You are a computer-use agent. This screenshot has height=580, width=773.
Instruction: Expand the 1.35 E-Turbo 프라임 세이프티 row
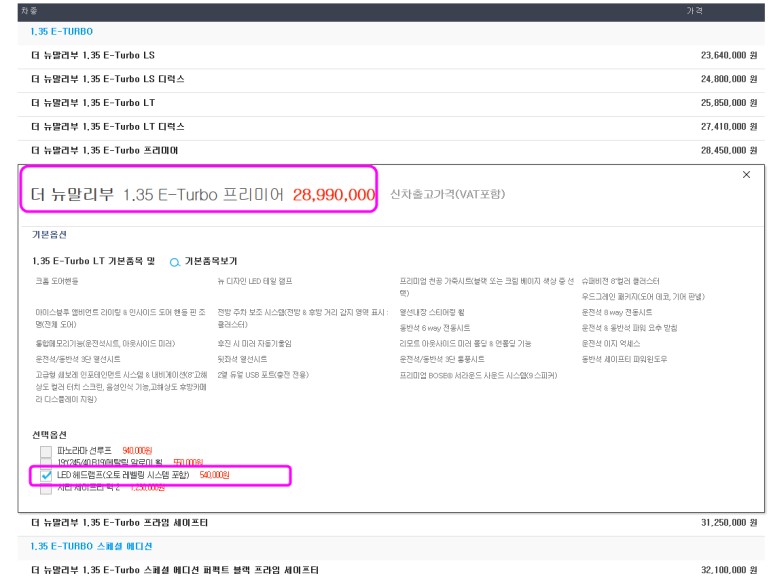point(391,523)
